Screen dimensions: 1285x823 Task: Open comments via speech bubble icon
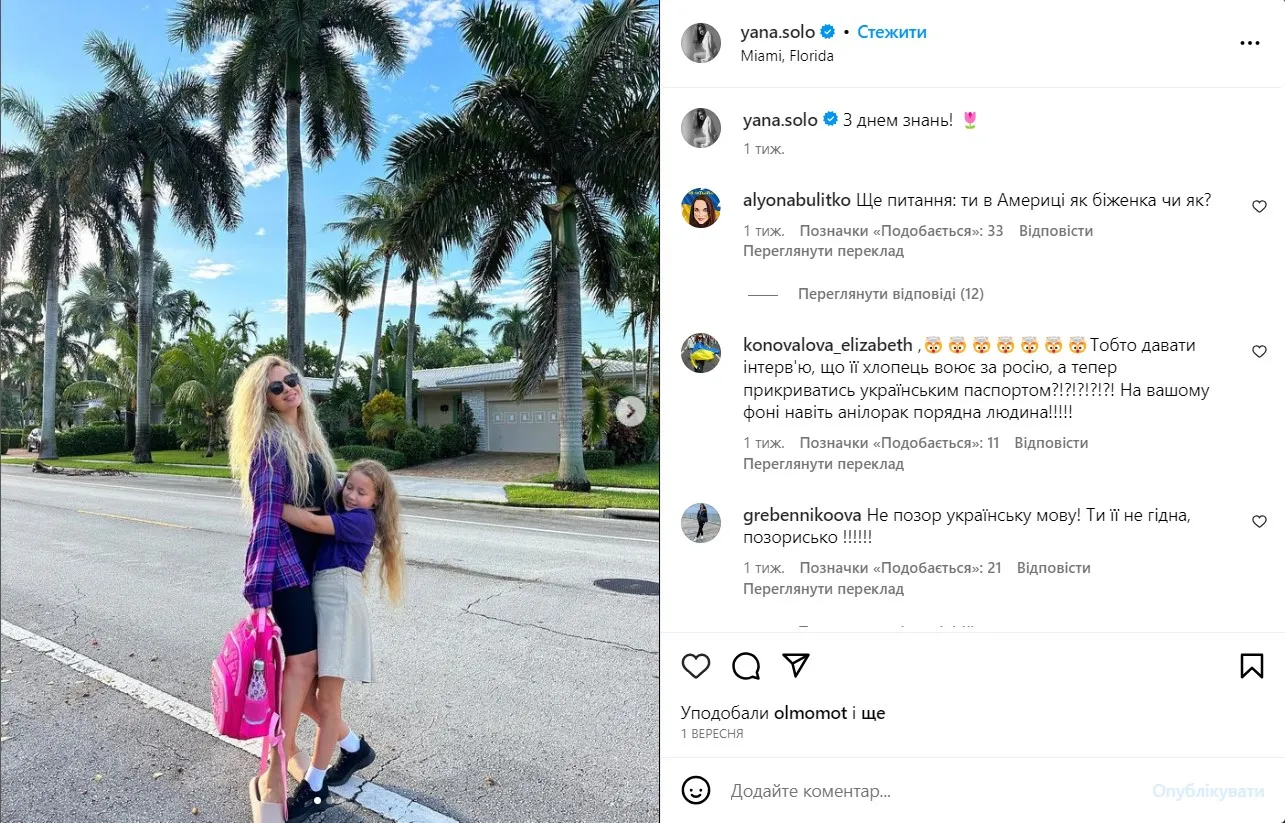click(x=746, y=666)
